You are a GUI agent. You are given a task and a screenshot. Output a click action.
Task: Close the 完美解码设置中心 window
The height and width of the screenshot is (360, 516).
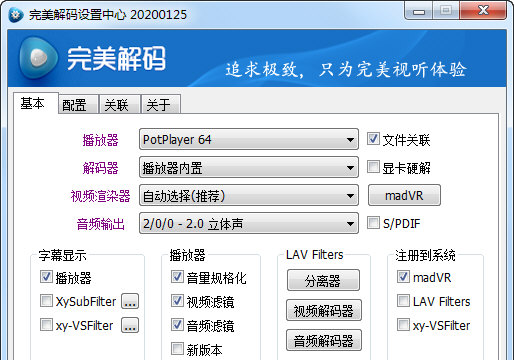pyautogui.click(x=483, y=11)
